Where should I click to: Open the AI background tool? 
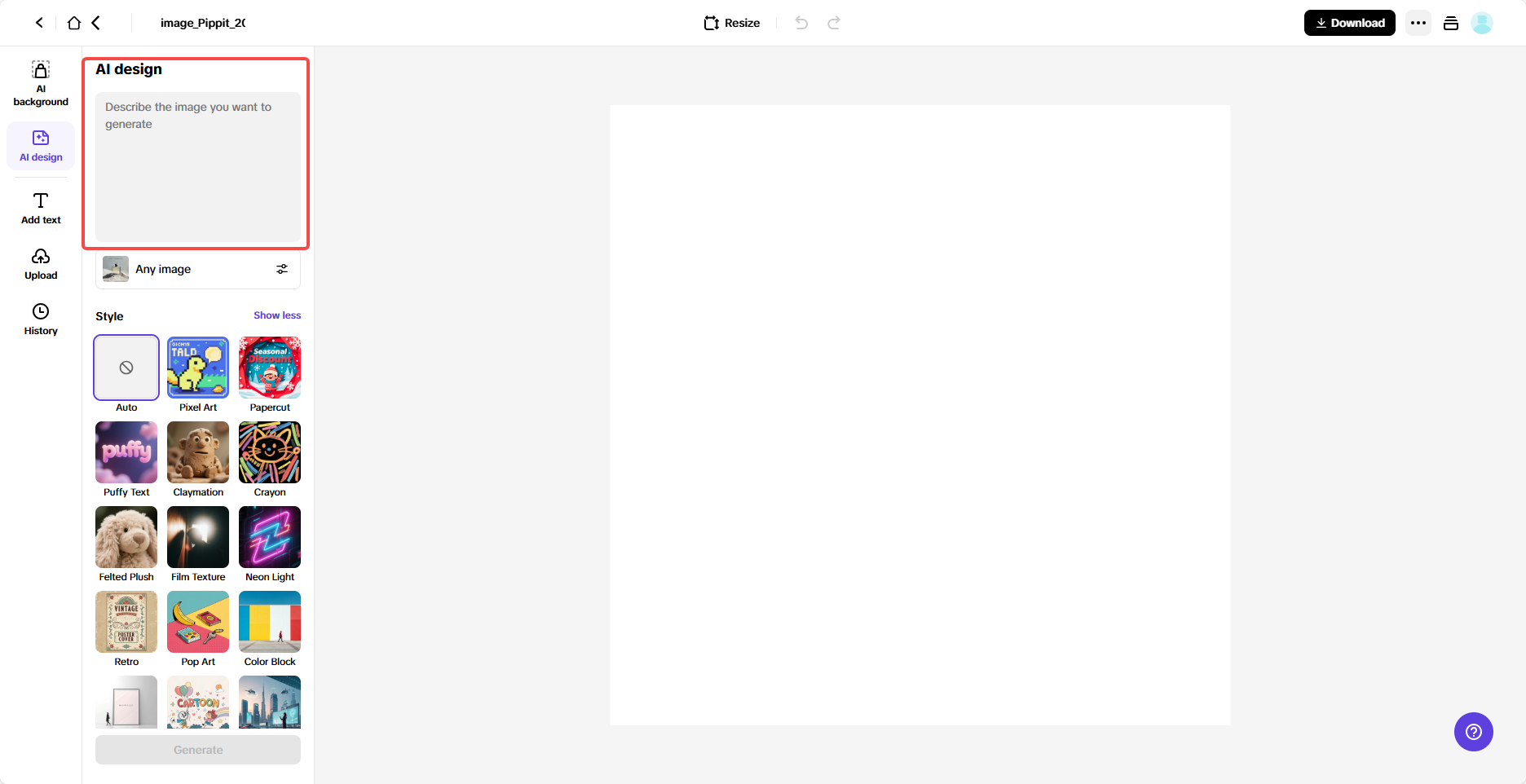tap(41, 83)
